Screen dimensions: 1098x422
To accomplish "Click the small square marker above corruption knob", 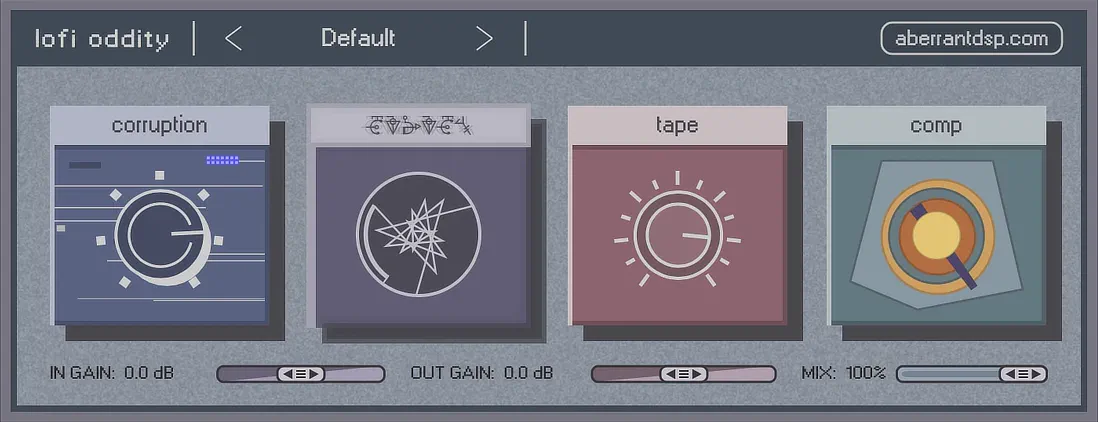I will [x=160, y=175].
